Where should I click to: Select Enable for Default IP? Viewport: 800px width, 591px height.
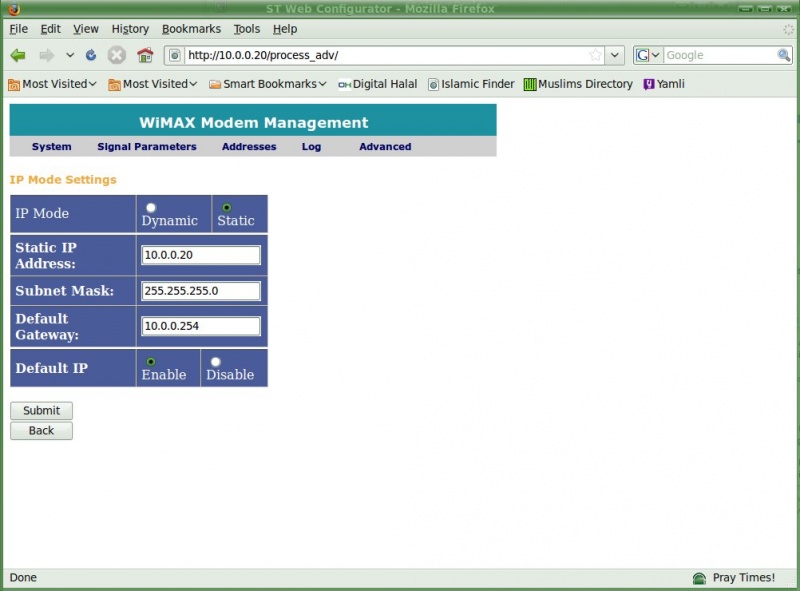pos(151,362)
